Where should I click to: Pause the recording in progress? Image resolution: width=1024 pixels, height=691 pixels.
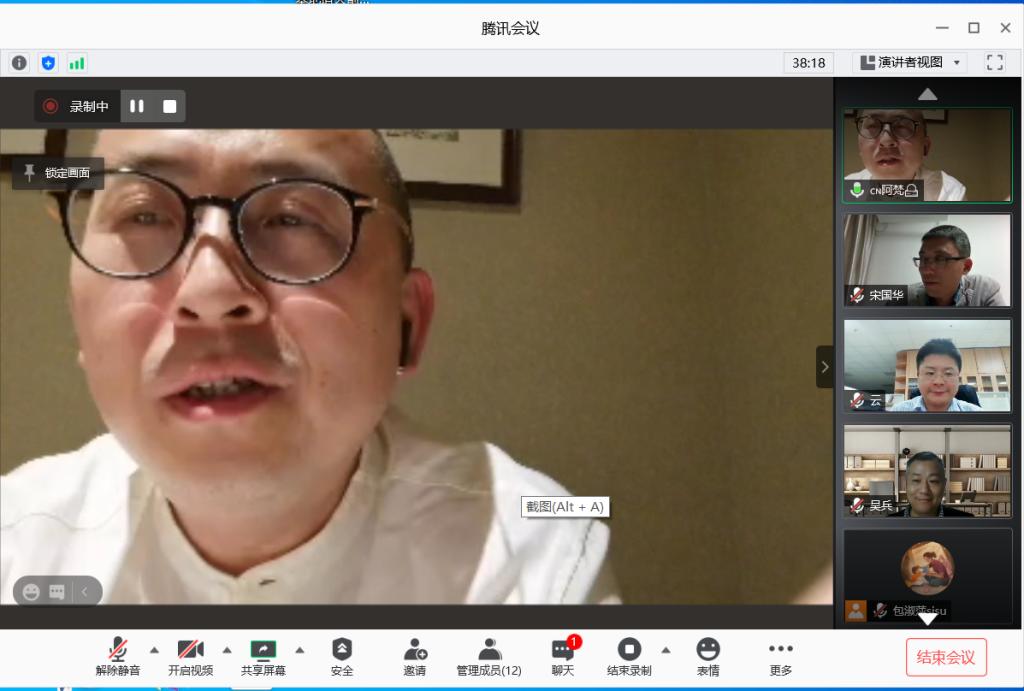(137, 106)
